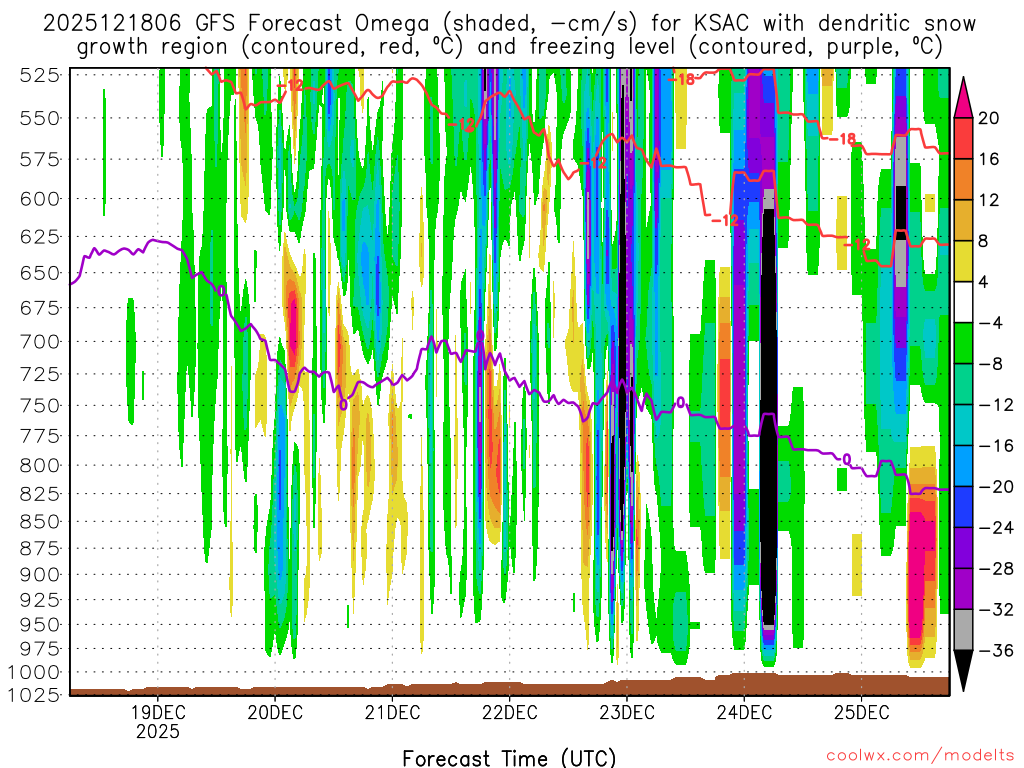Click the 825 pressure level label
Screen dimensions: 1024x768
point(40,494)
